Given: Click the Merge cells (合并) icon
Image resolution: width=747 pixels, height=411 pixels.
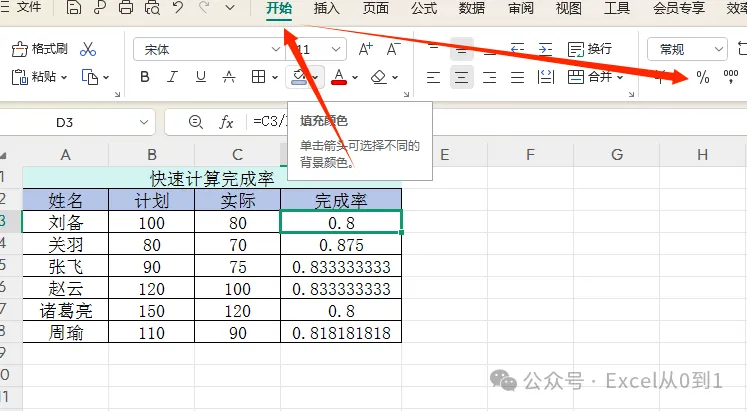Looking at the screenshot, I should pyautogui.click(x=575, y=77).
